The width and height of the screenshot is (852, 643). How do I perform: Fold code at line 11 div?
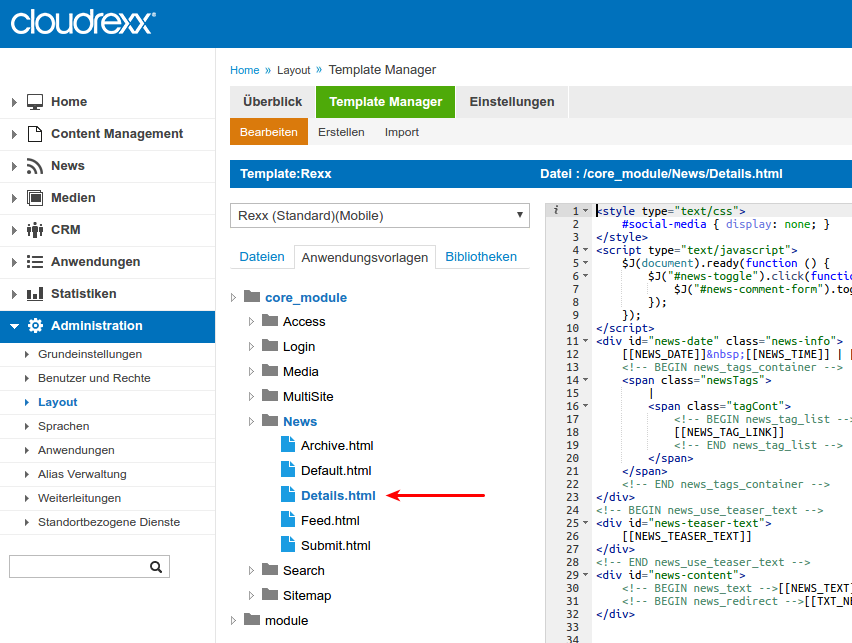[586, 341]
